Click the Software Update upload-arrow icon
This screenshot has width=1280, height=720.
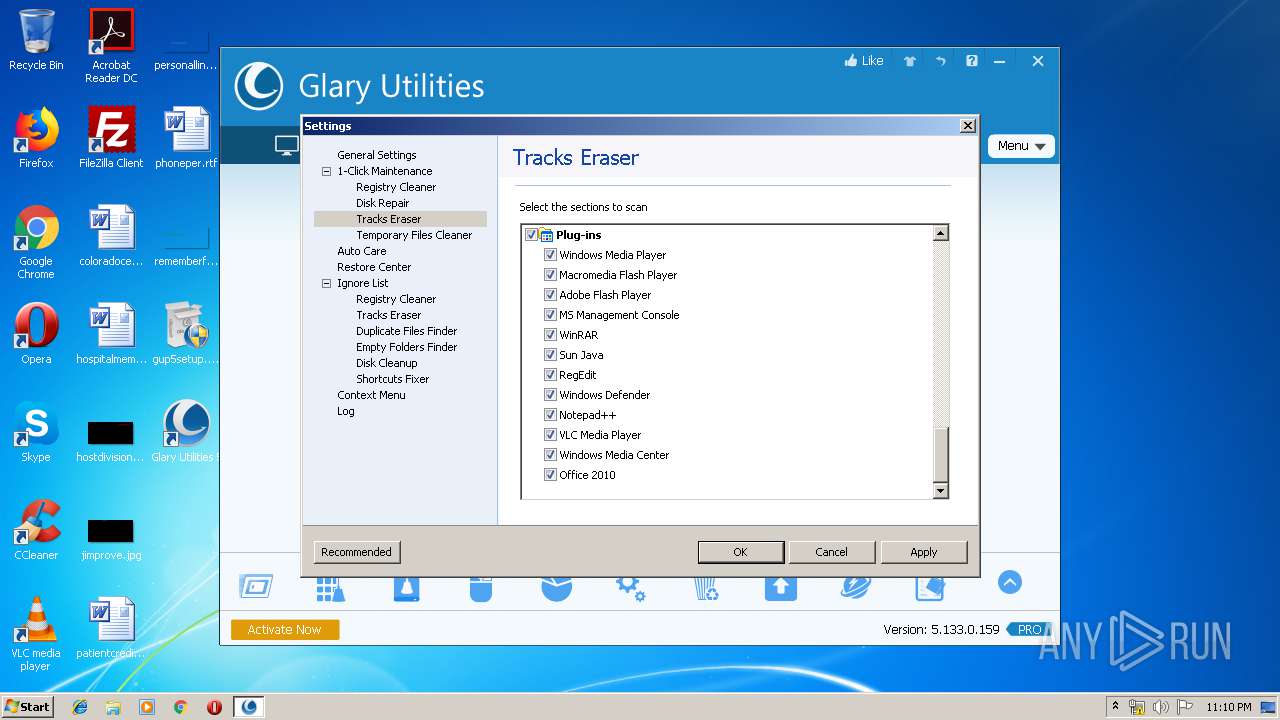(x=781, y=587)
